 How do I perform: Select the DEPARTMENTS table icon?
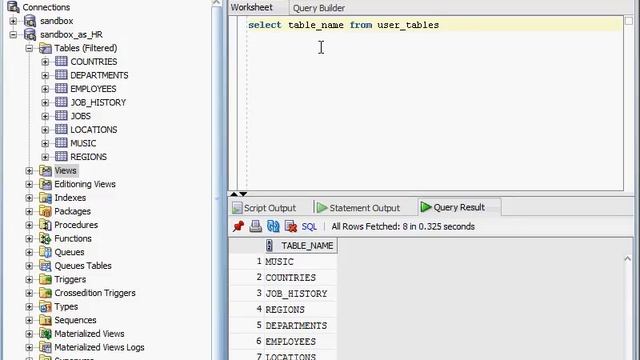[x=61, y=75]
